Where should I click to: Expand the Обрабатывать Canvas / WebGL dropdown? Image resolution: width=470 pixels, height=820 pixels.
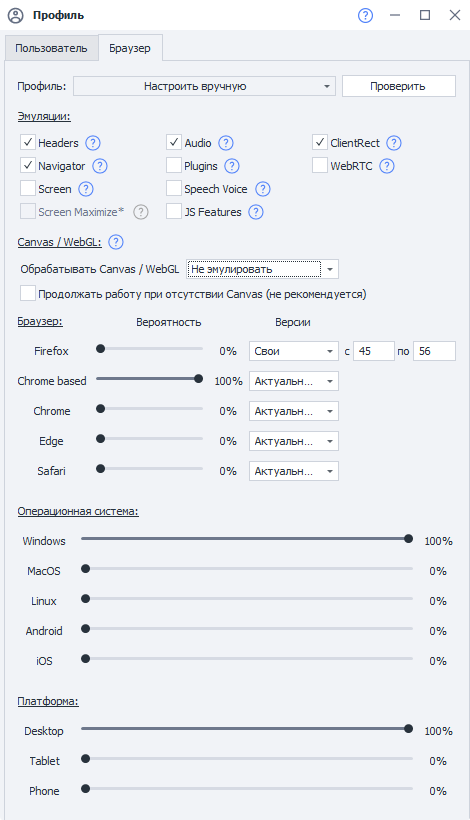click(x=262, y=269)
